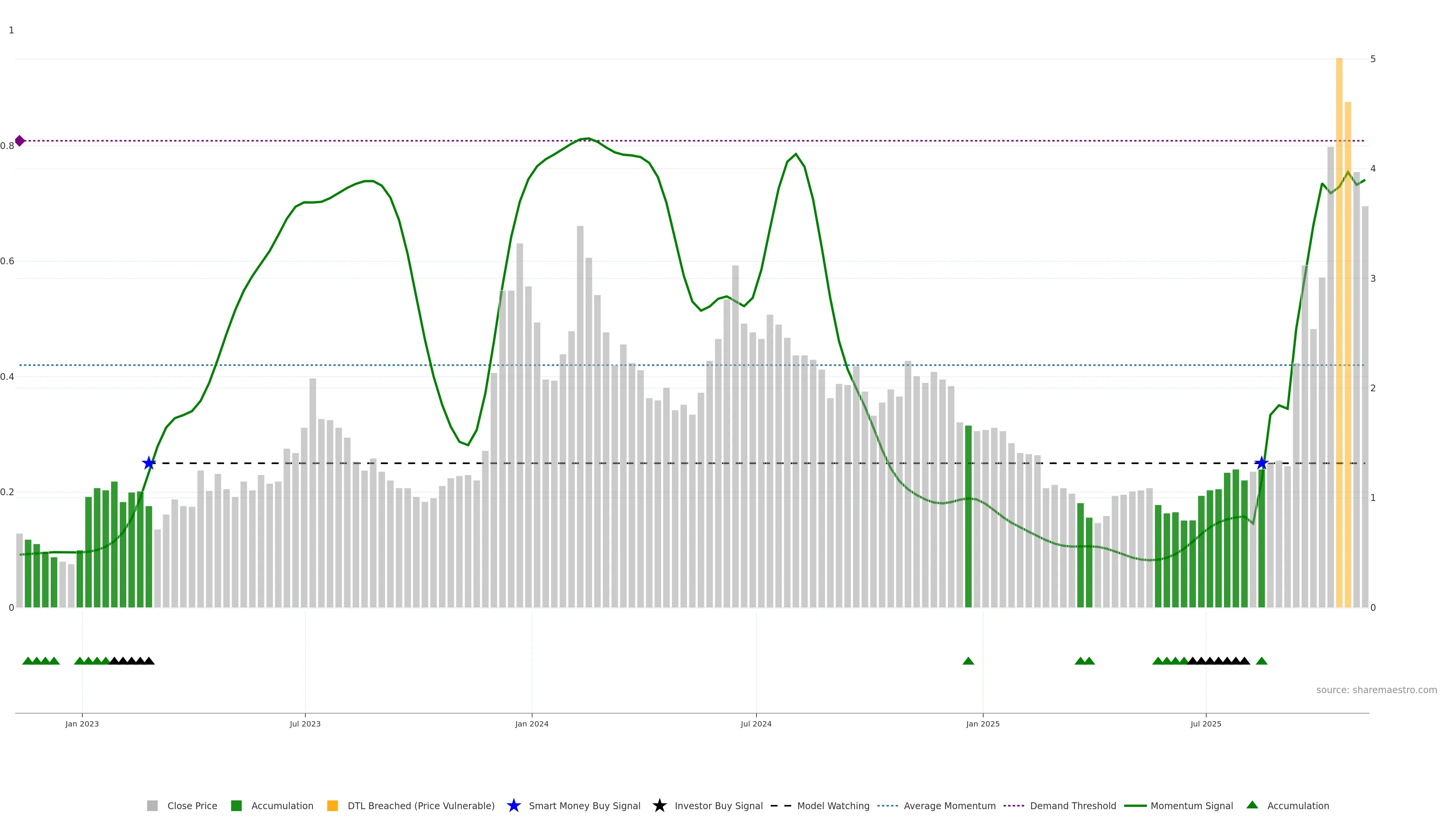Screen dimensions: 1456x819
Task: Click the rightmost green accumulation triangle
Action: click(1261, 661)
